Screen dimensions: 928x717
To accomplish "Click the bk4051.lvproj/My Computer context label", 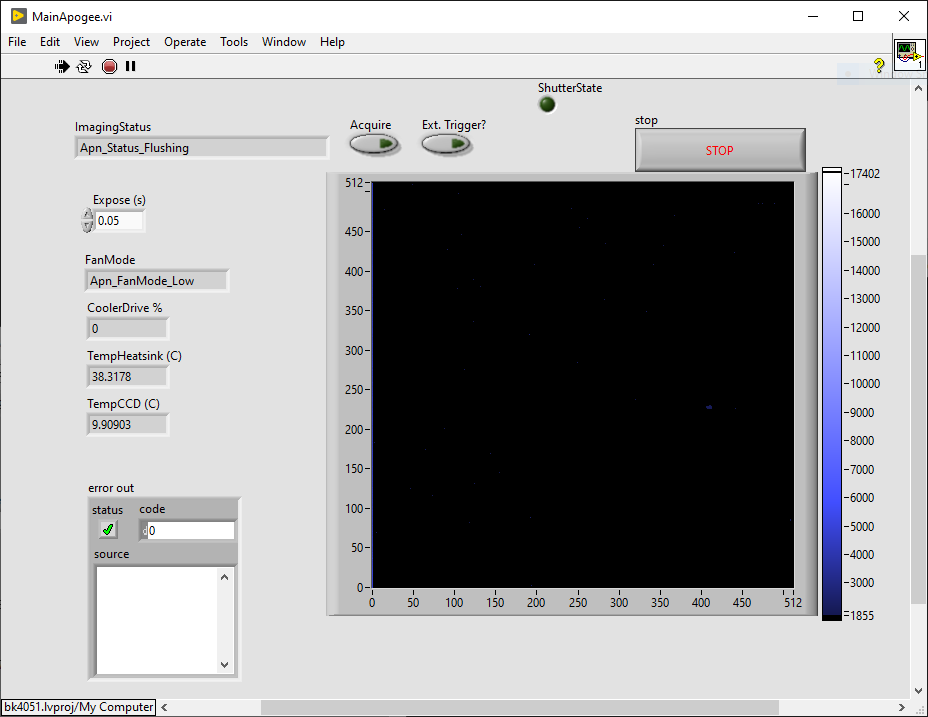I will [x=78, y=707].
